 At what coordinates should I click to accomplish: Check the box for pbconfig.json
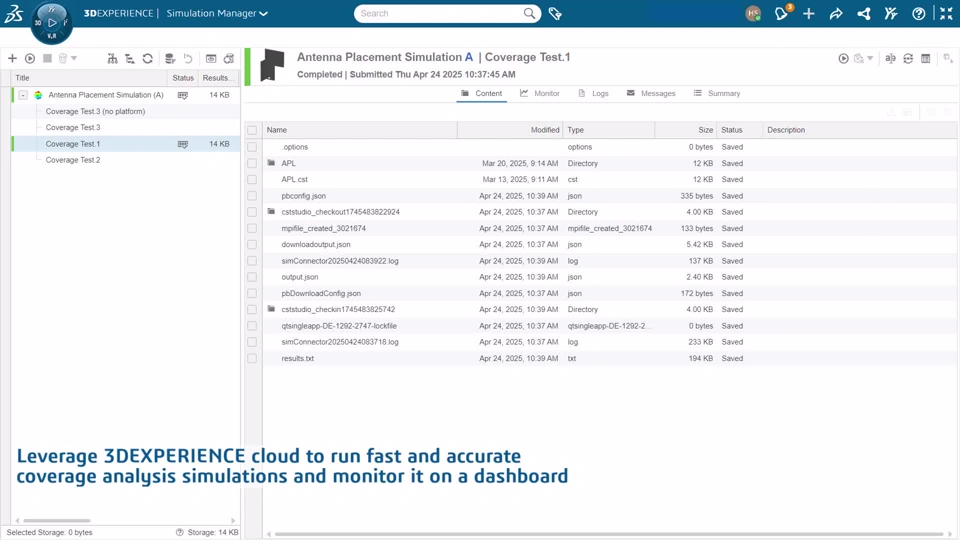click(252, 196)
